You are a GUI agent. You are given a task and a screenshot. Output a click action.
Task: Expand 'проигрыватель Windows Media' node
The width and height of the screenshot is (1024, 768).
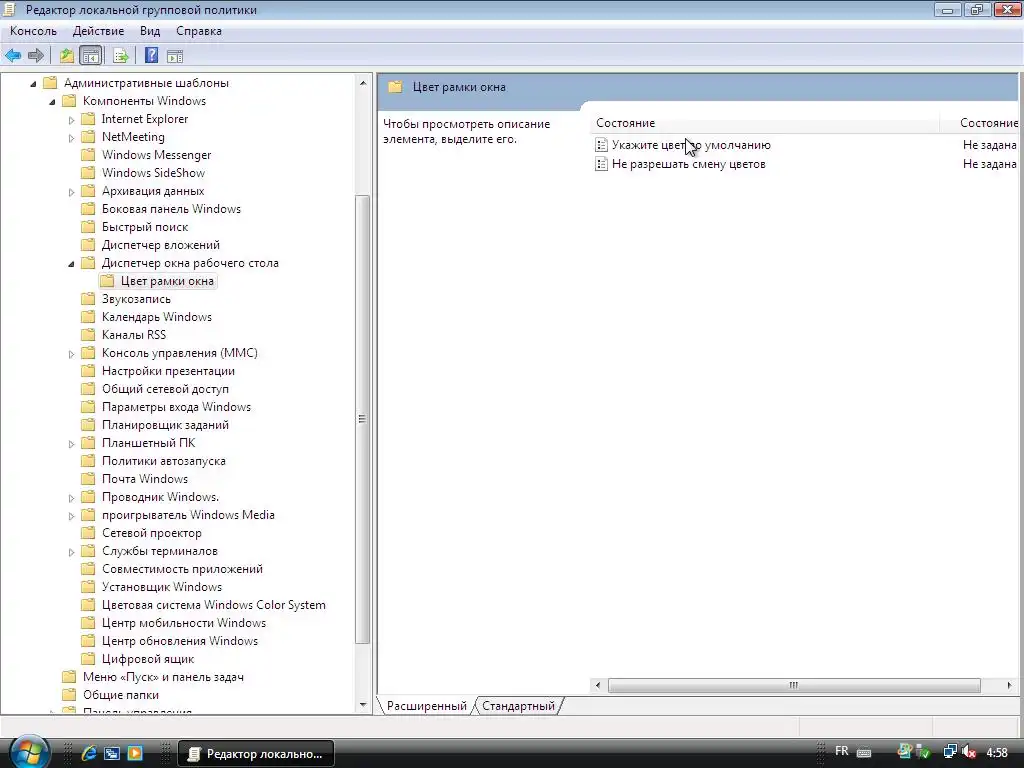click(x=71, y=516)
